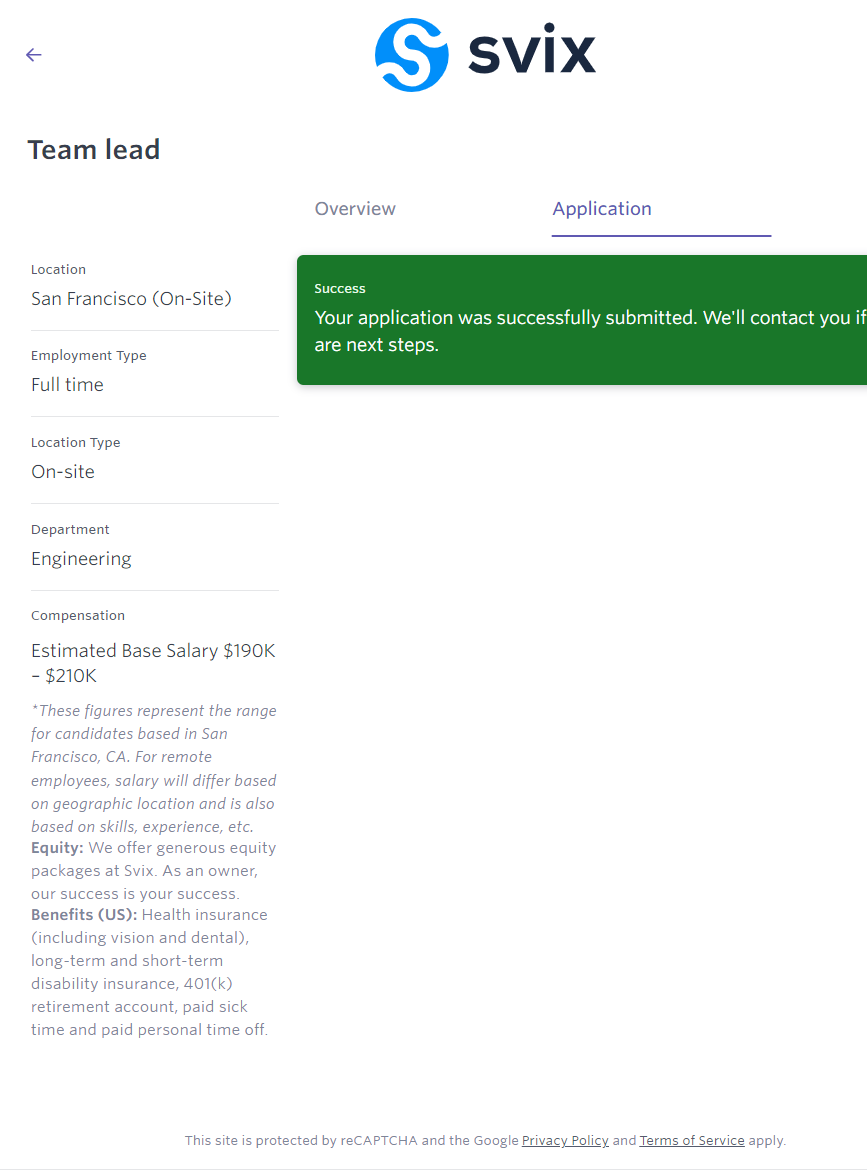Click the Full time employment value

tap(67, 385)
